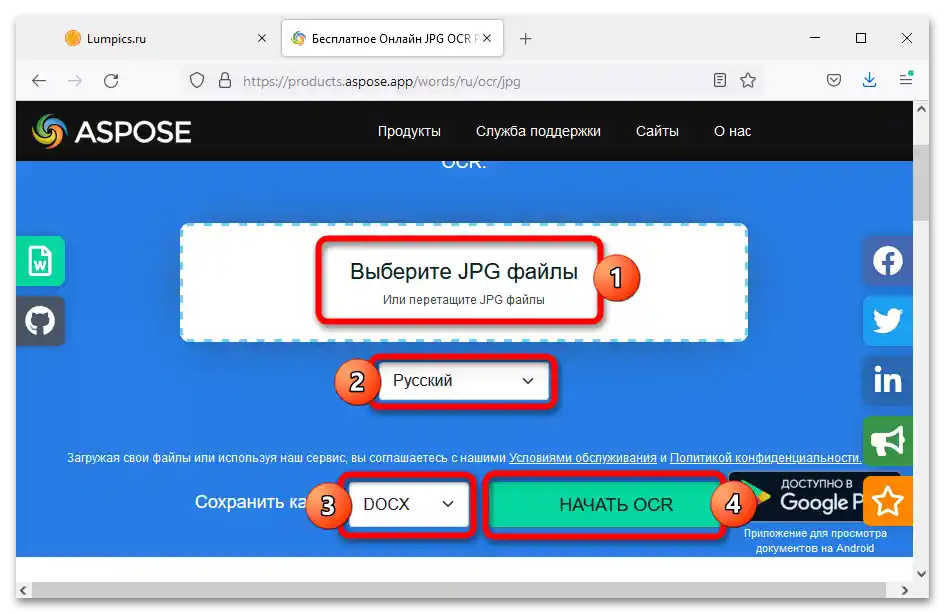Click the horizontal scrollbar right arrow

[x=904, y=591]
